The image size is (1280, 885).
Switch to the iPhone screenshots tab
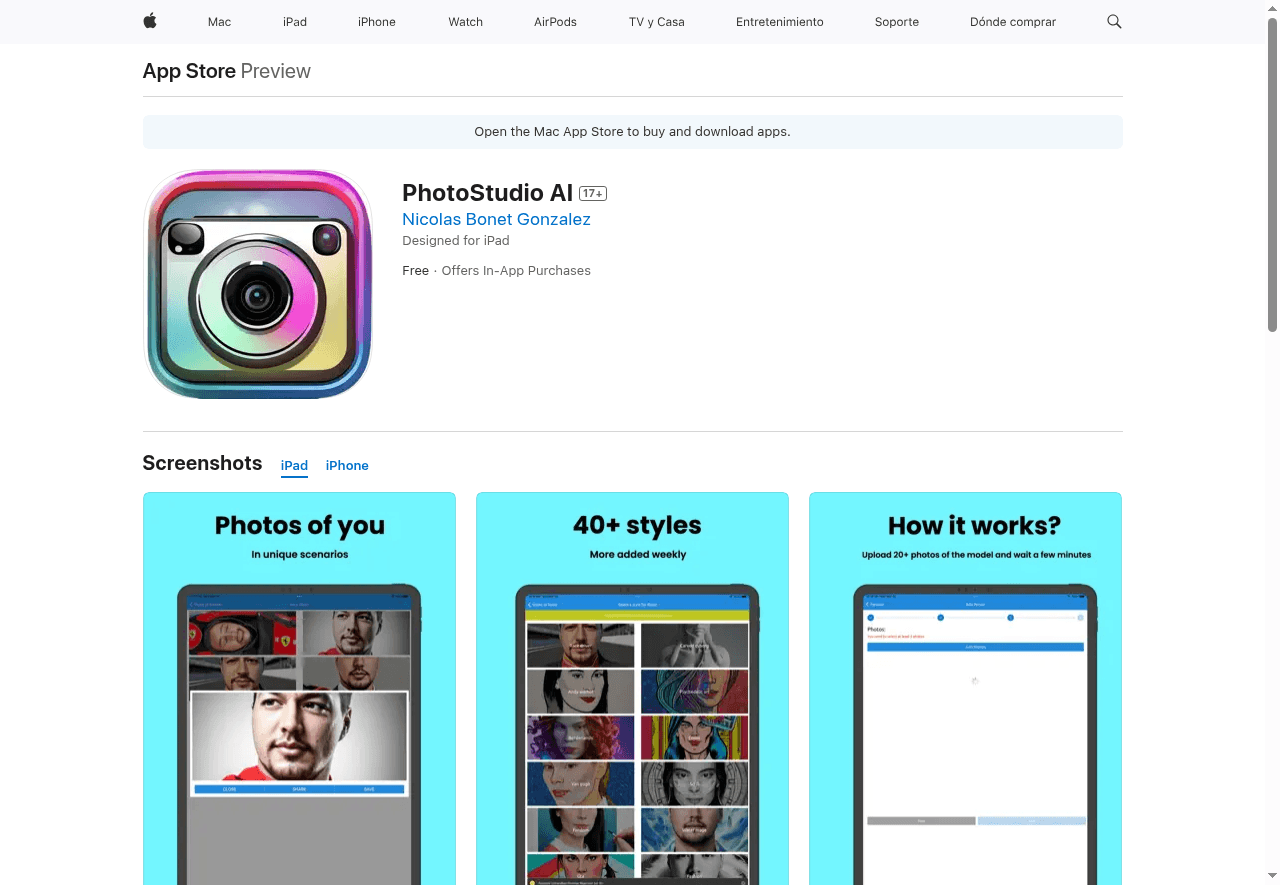tap(346, 465)
